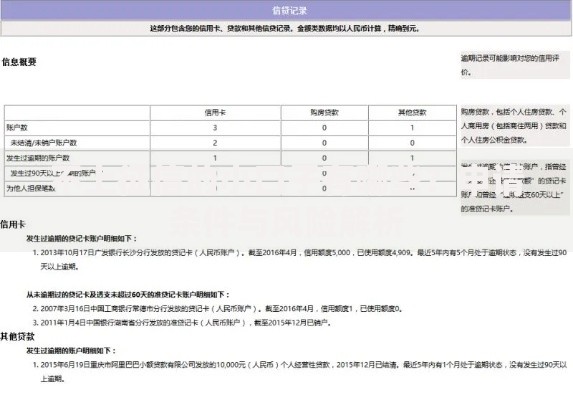This screenshot has height=400, width=573.
Task: Select the 其他贷款 section heading
Action: tap(18, 336)
